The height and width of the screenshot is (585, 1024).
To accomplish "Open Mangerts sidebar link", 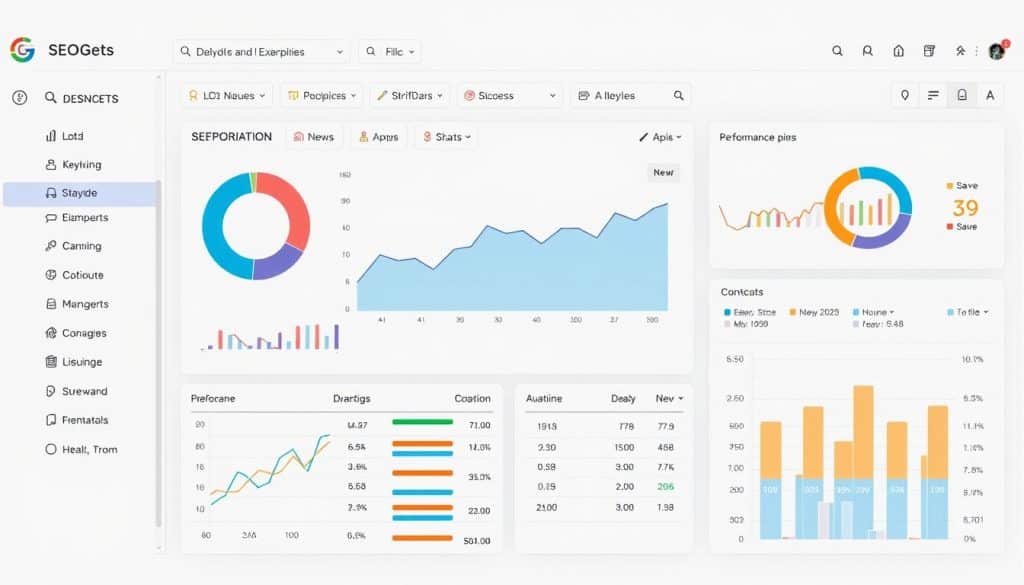I will (85, 304).
